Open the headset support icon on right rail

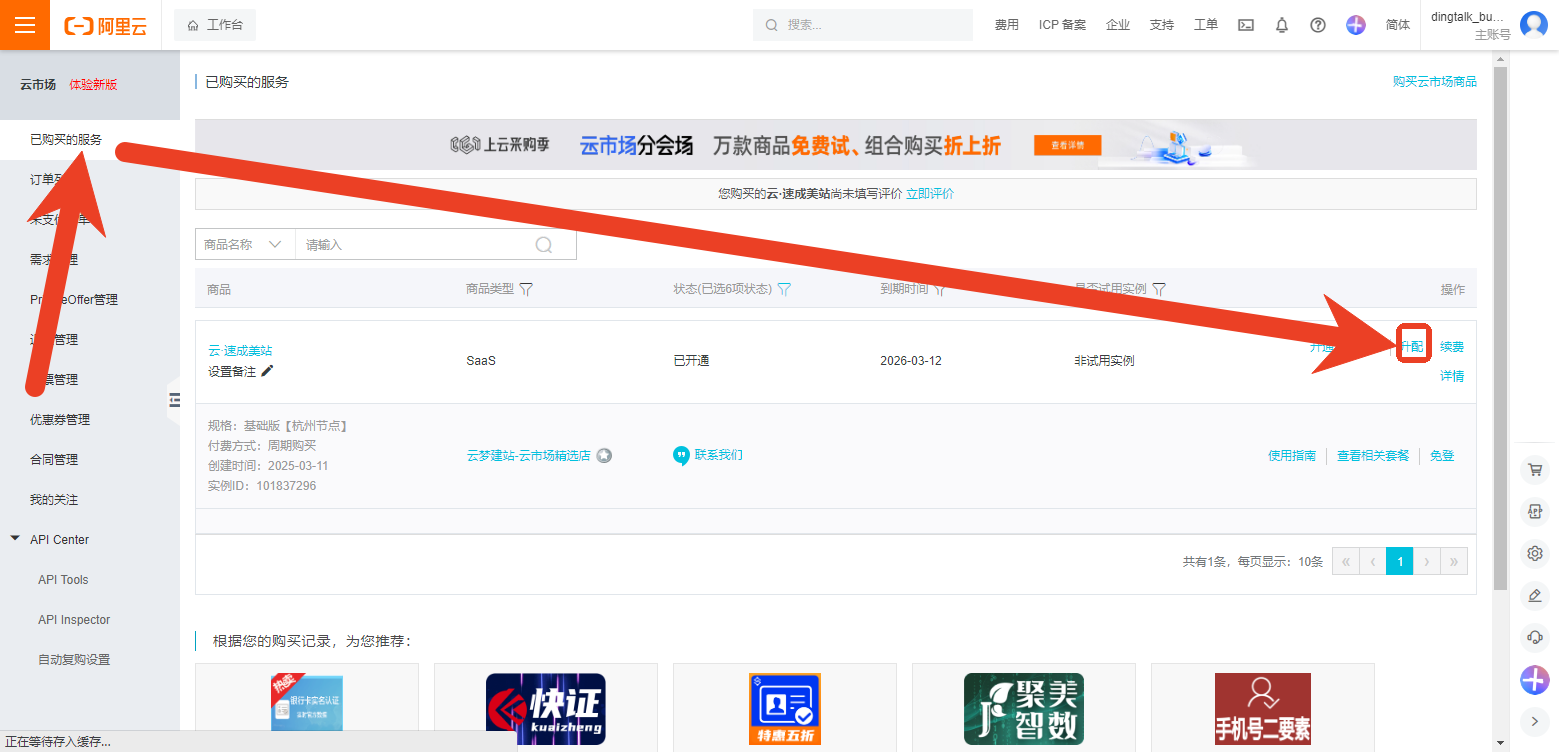click(x=1535, y=637)
